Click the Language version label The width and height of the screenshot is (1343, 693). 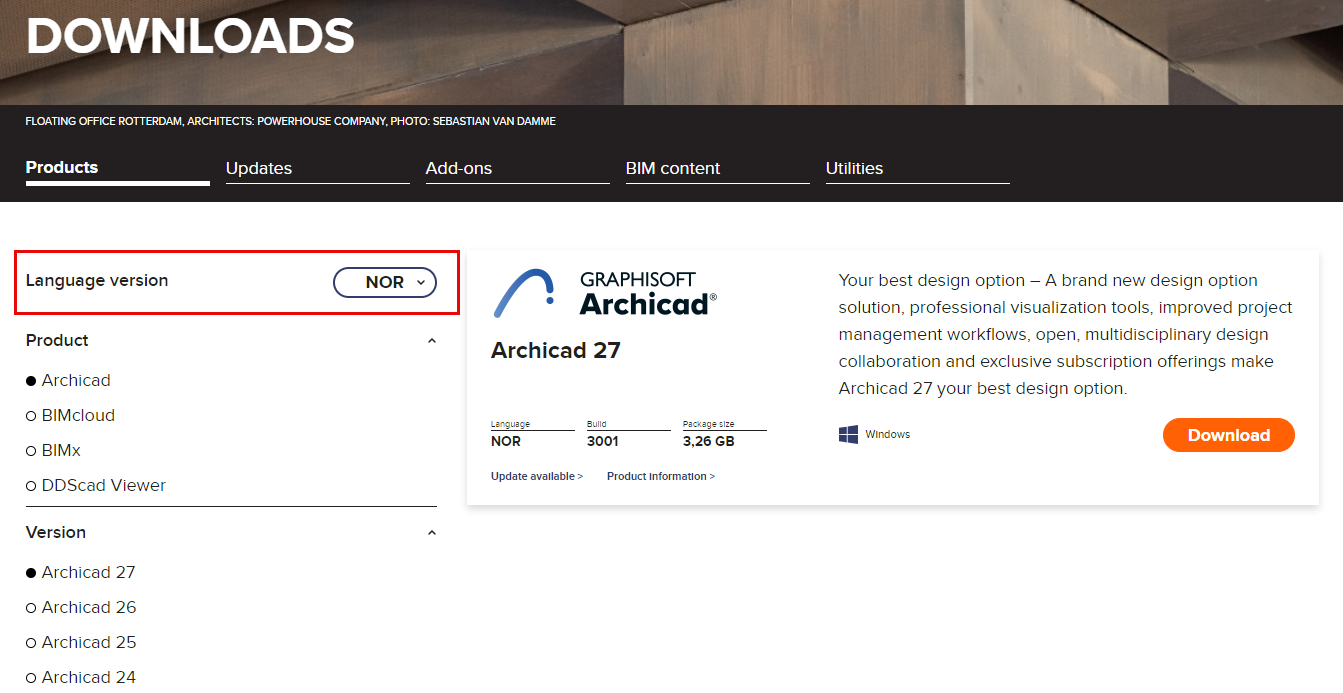tap(97, 281)
